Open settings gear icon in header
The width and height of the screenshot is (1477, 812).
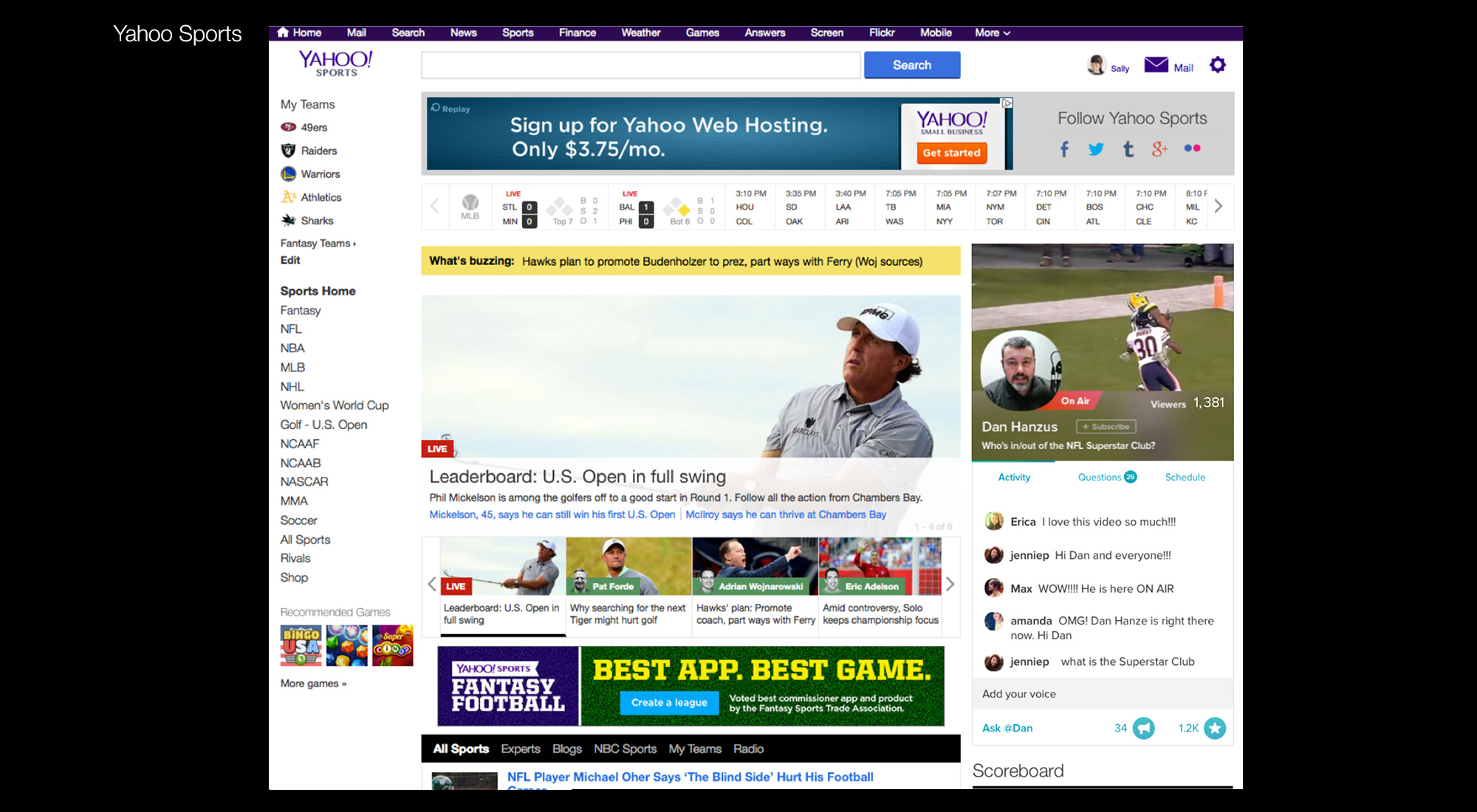click(1217, 65)
